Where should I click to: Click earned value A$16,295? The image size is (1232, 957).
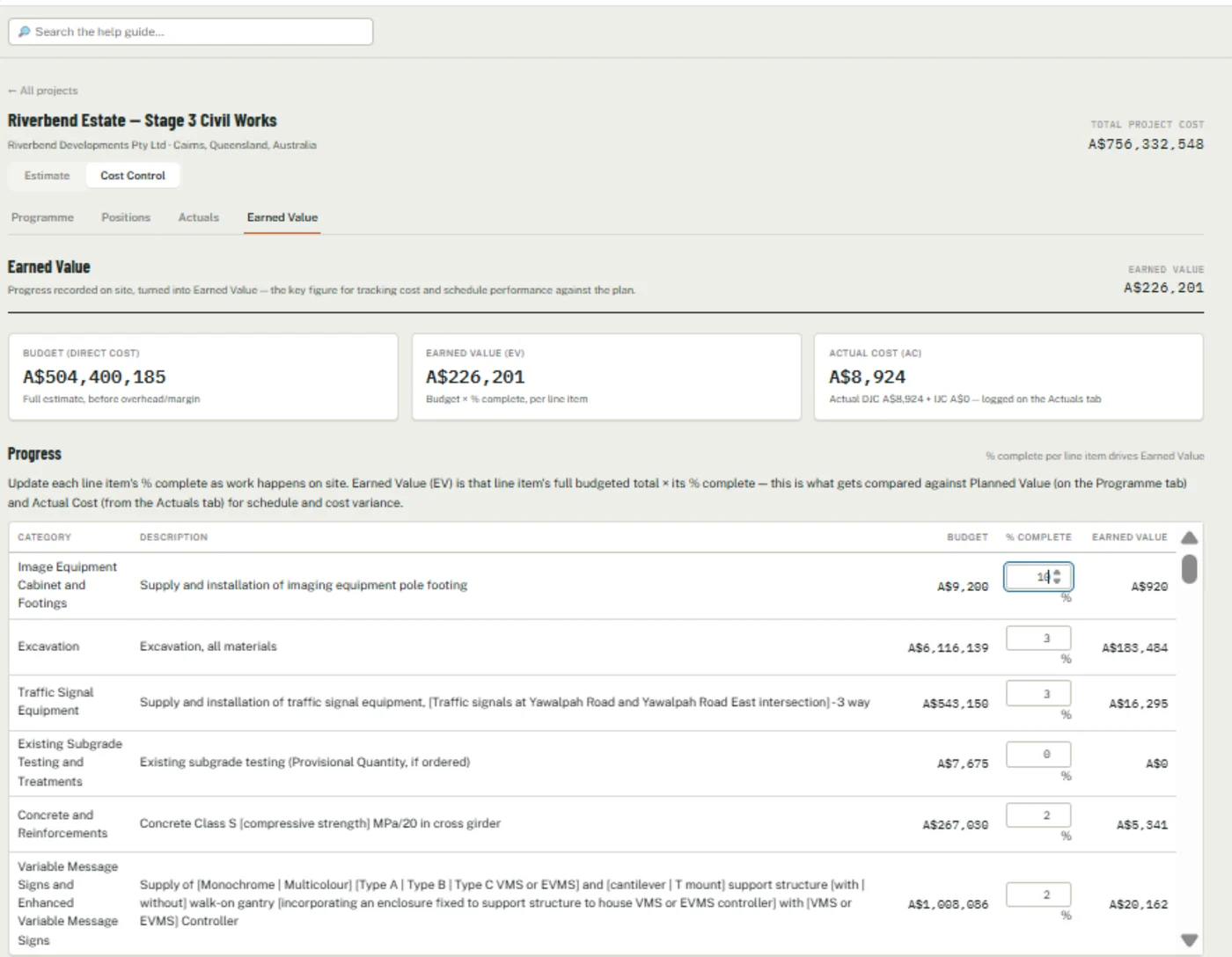pyautogui.click(x=1139, y=704)
